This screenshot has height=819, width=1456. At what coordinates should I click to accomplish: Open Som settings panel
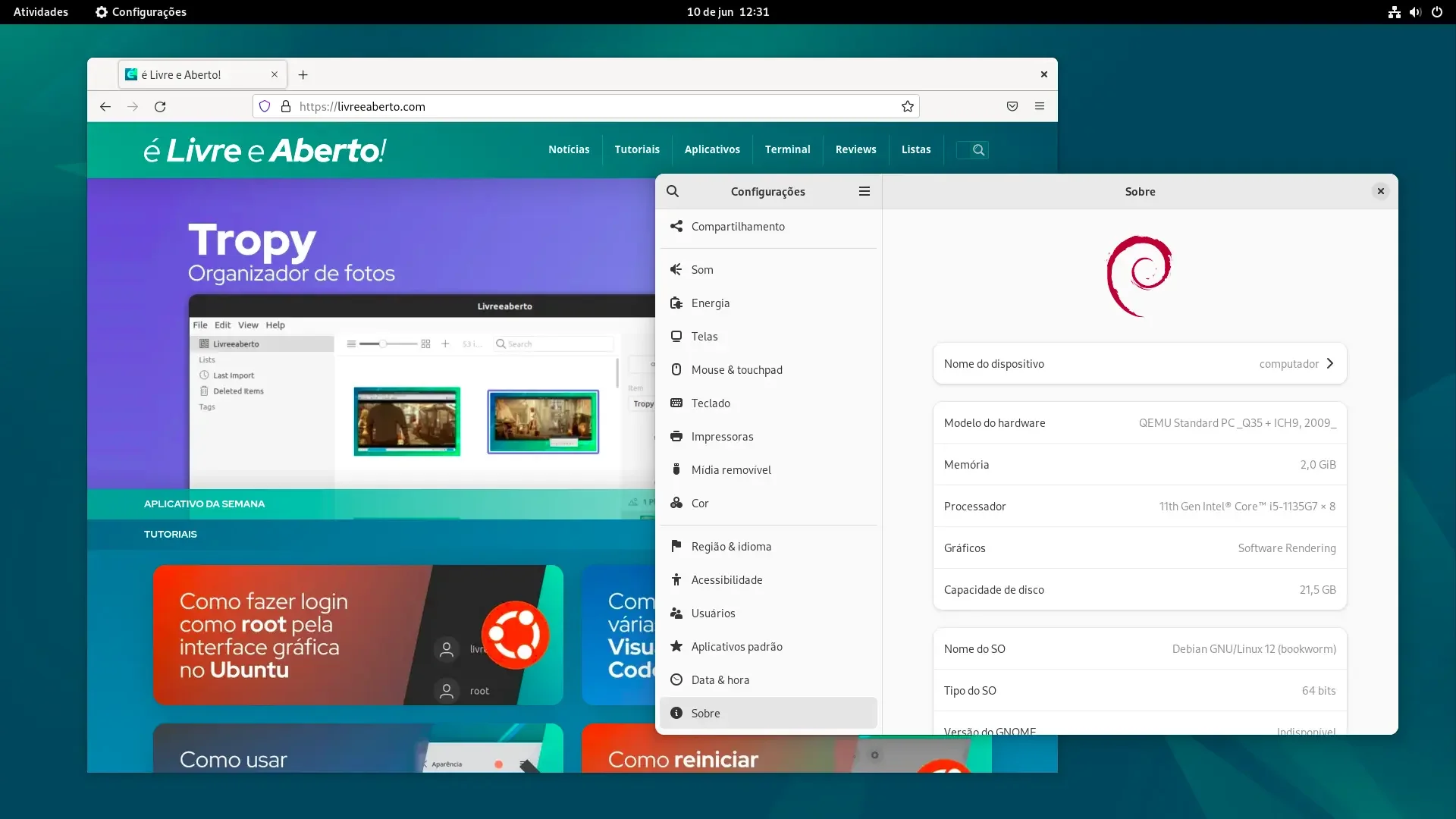(768, 270)
